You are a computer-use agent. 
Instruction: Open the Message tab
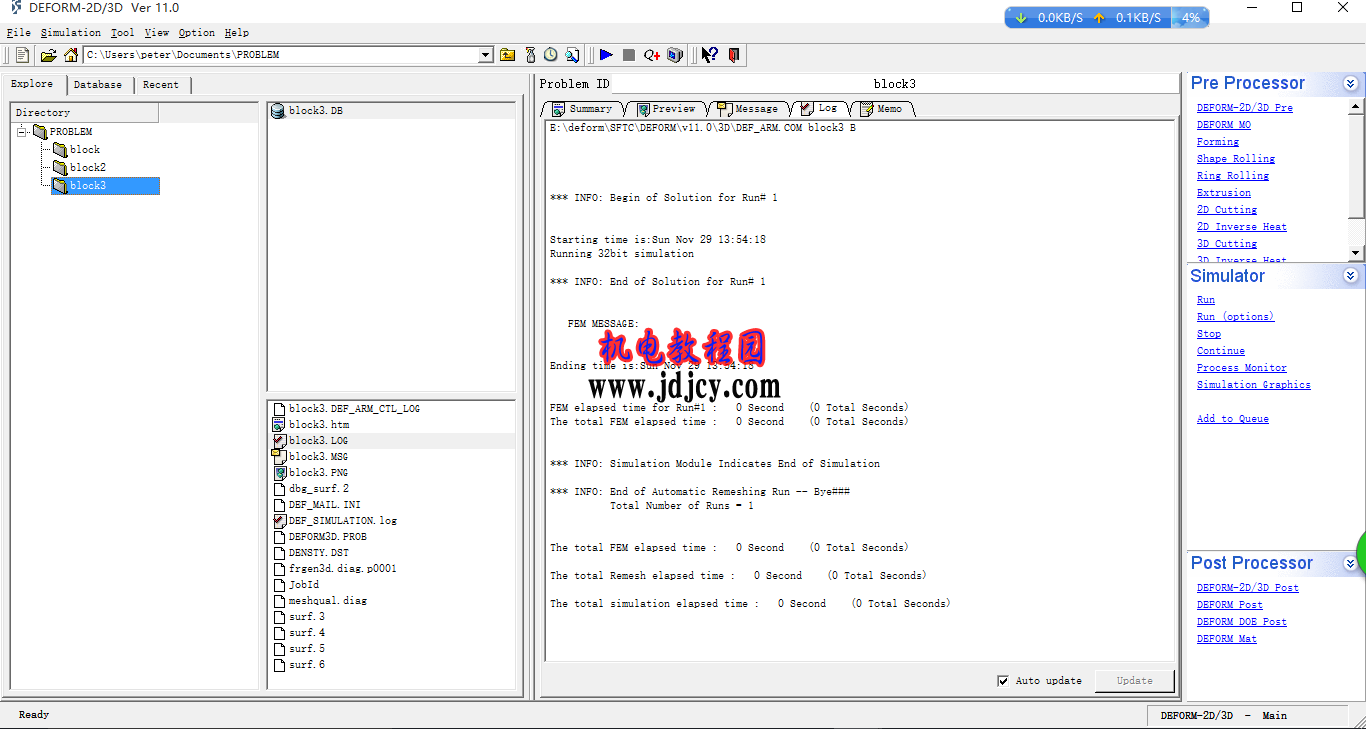tap(748, 109)
